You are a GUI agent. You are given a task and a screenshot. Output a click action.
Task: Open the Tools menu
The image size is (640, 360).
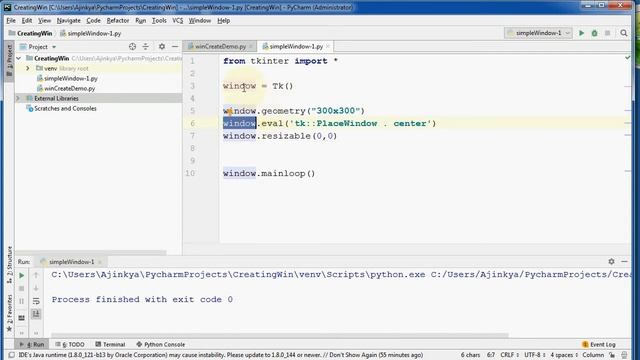coord(159,20)
